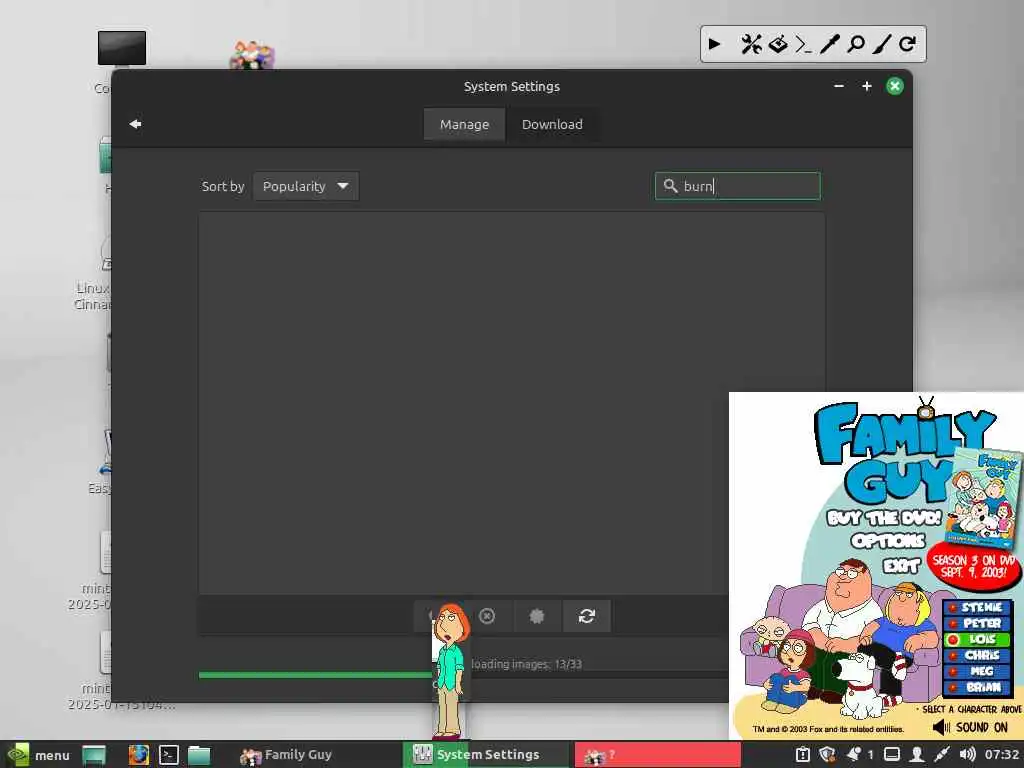Click the disk install icon in floating toolbar
Image resolution: width=1024 pixels, height=768 pixels.
(x=778, y=44)
